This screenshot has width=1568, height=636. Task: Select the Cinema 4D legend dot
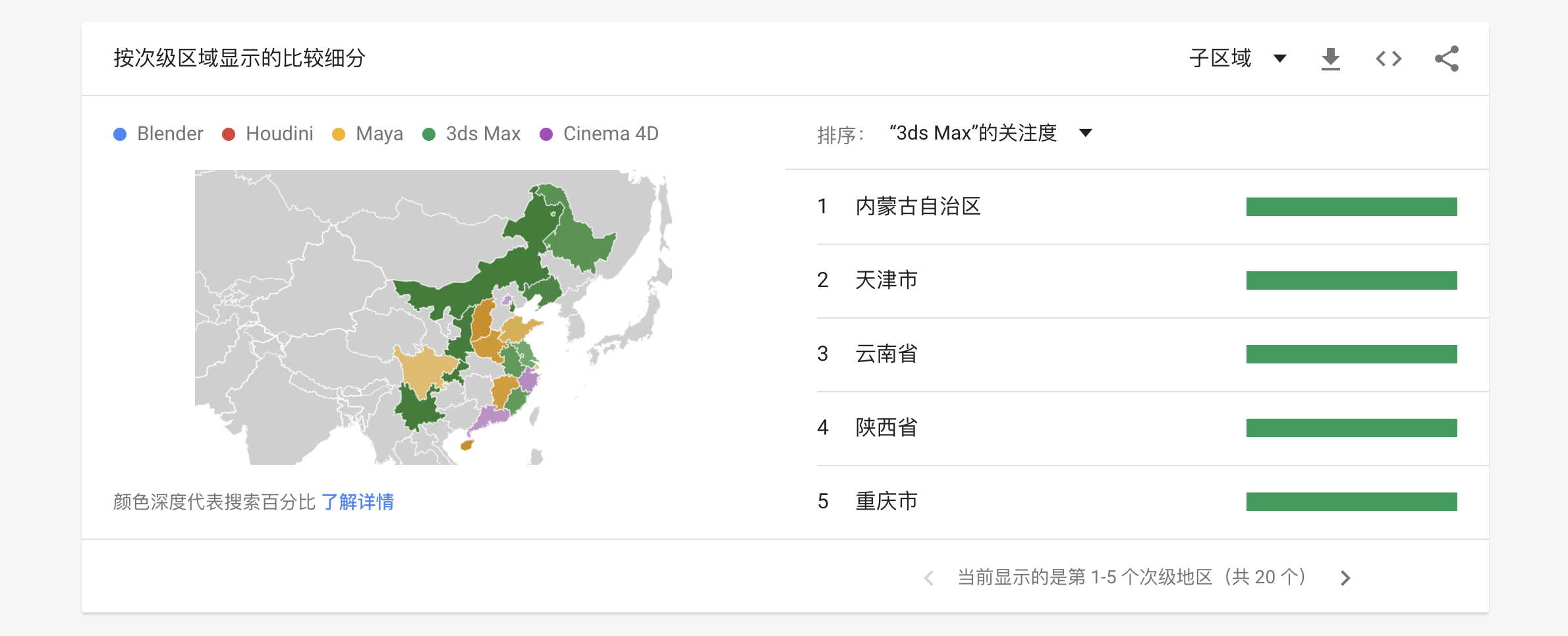tap(546, 134)
